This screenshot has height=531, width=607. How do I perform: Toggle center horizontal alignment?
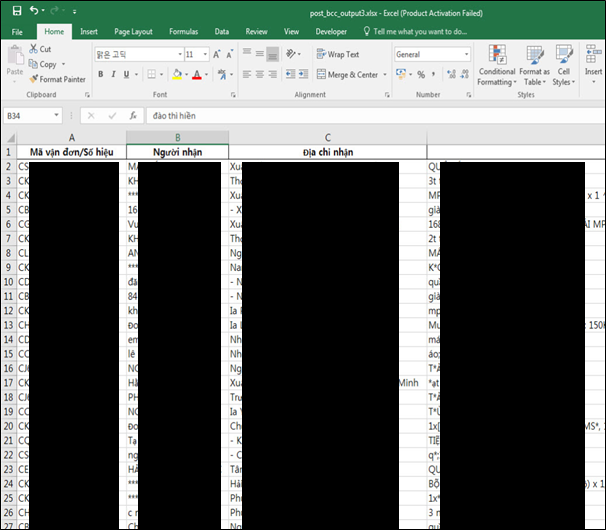(259, 74)
